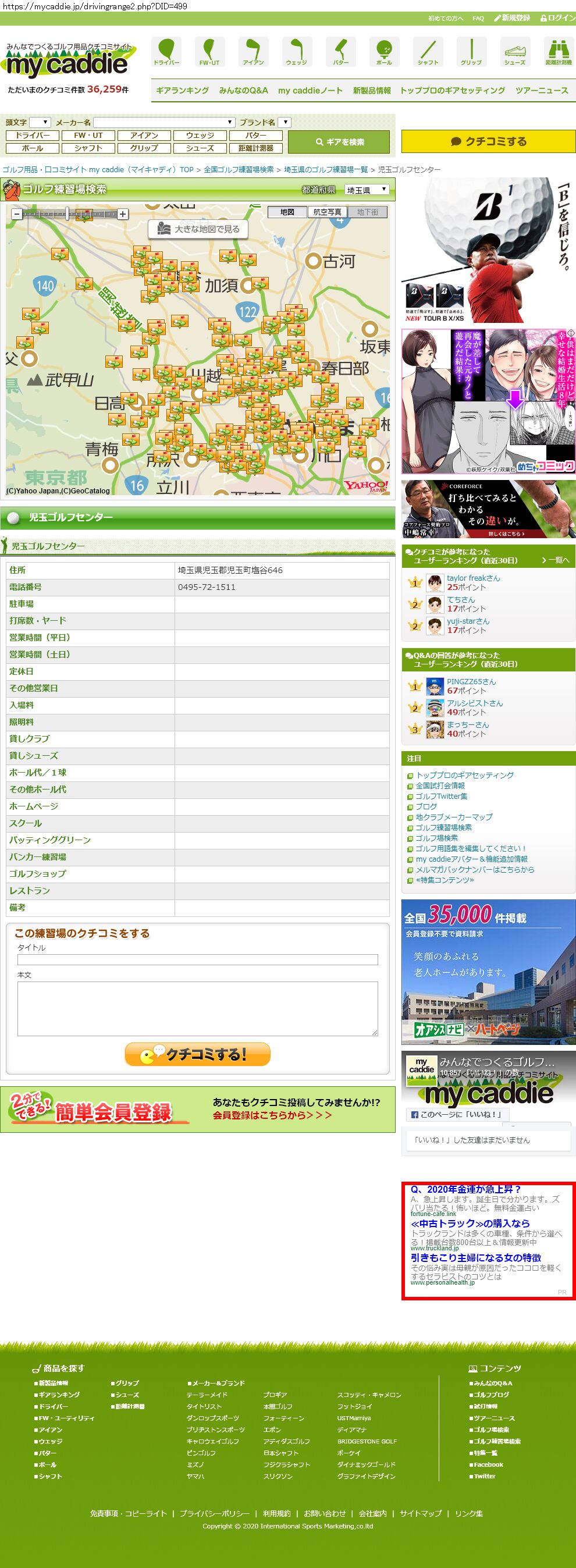Click the Driver (ドライバー) club icon
The height and width of the screenshot is (1568, 576).
[x=166, y=51]
